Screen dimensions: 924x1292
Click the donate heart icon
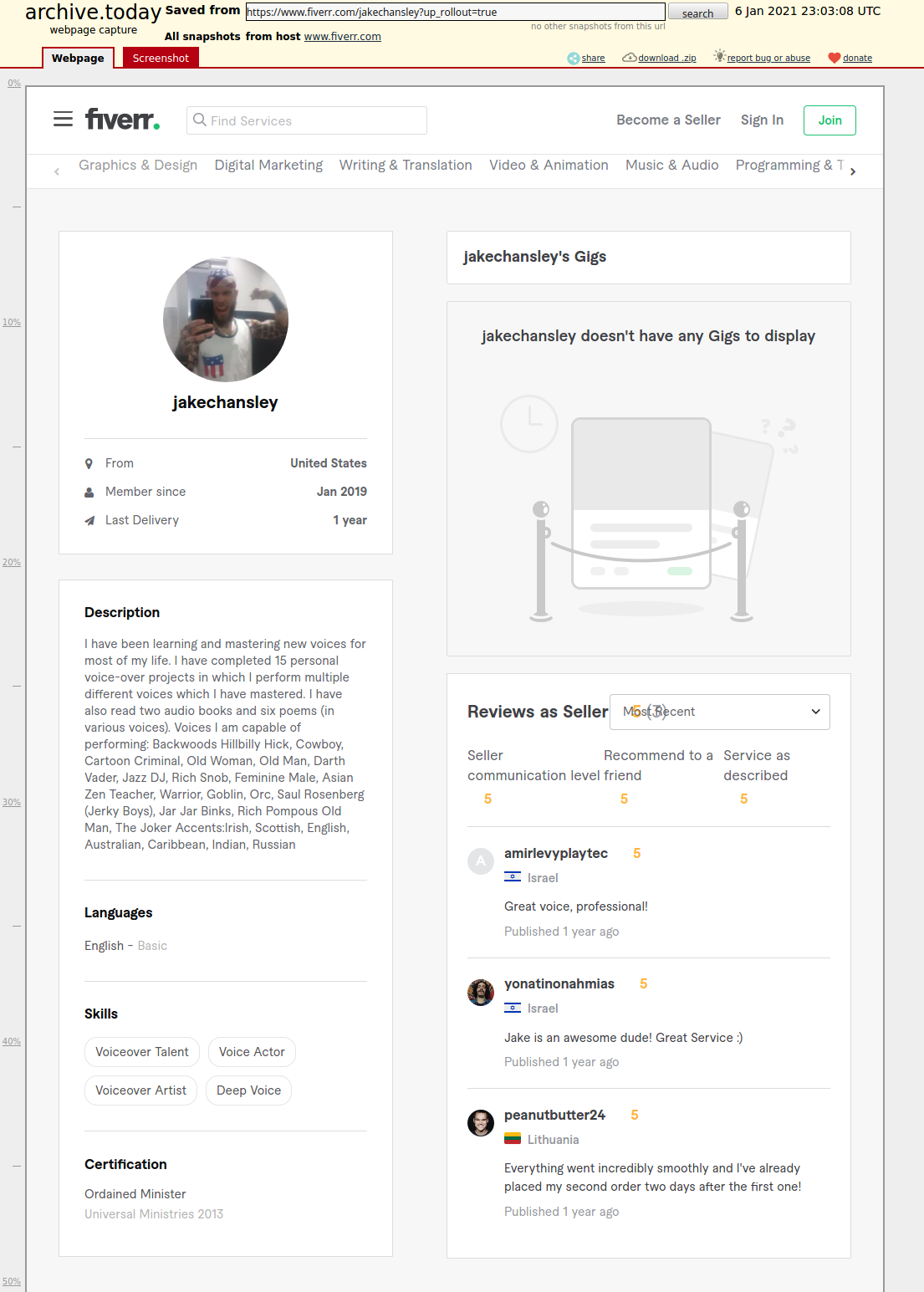(834, 58)
